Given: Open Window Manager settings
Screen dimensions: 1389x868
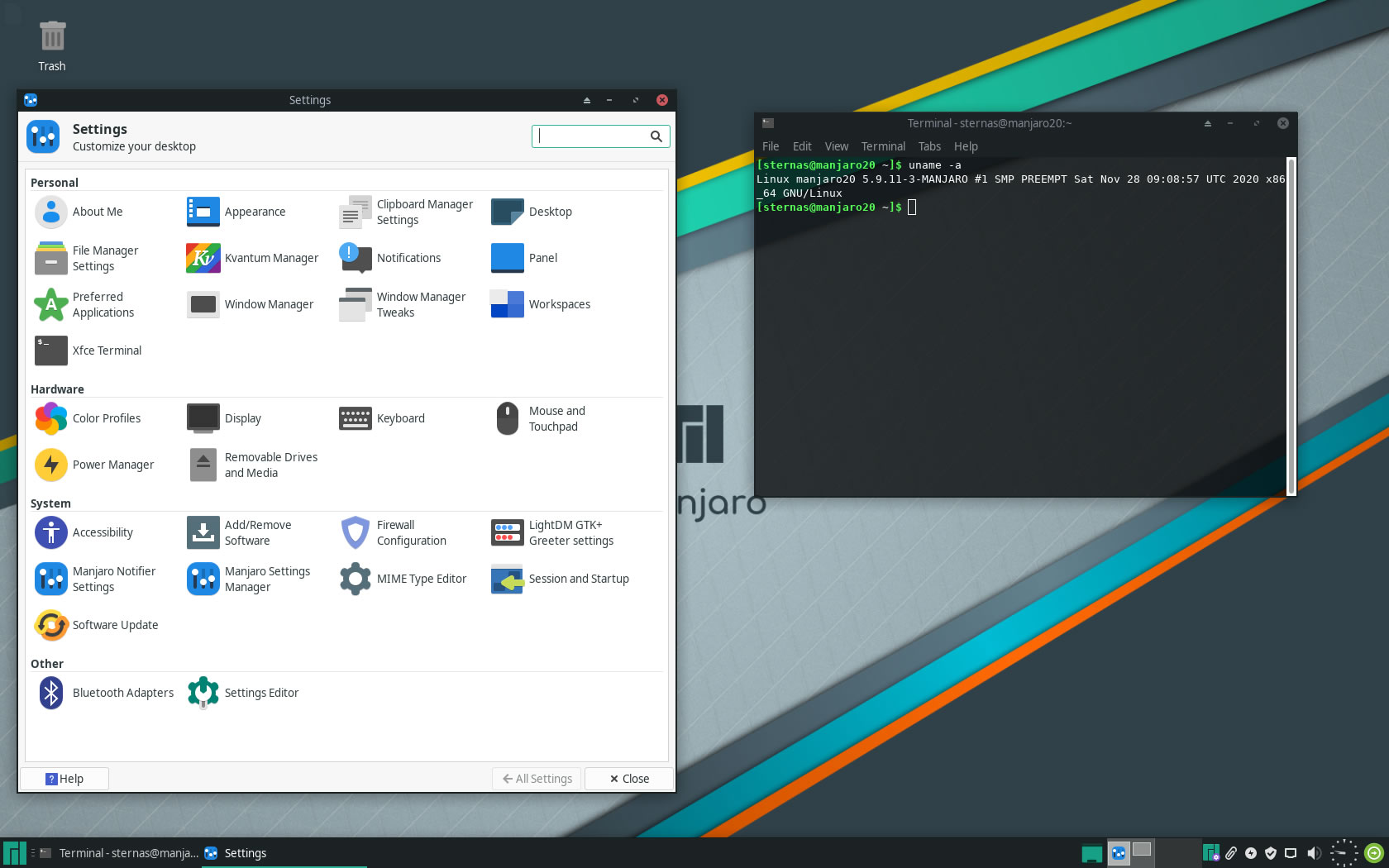Looking at the screenshot, I should tap(250, 304).
